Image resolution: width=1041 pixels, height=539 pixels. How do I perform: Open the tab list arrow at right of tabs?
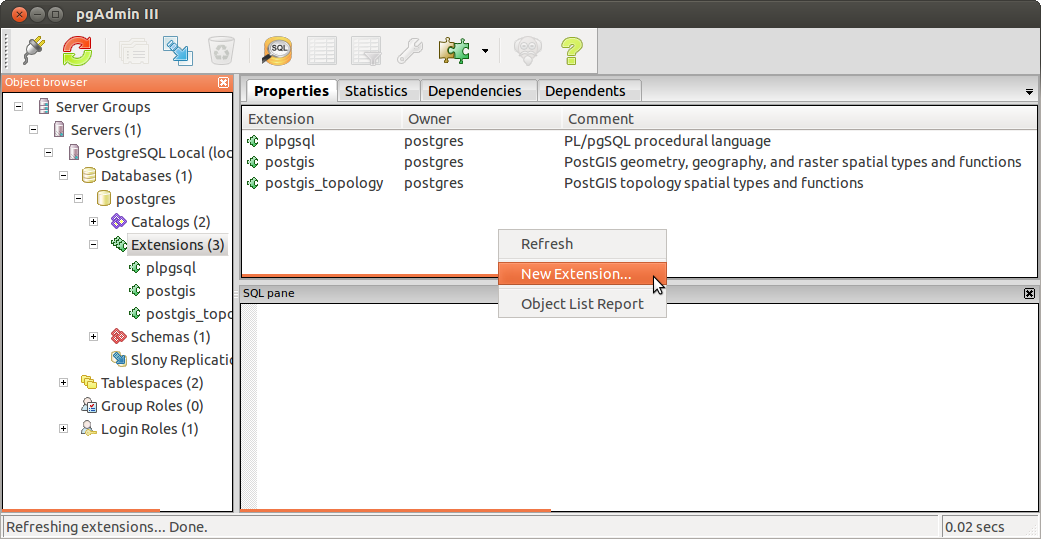(x=1030, y=92)
